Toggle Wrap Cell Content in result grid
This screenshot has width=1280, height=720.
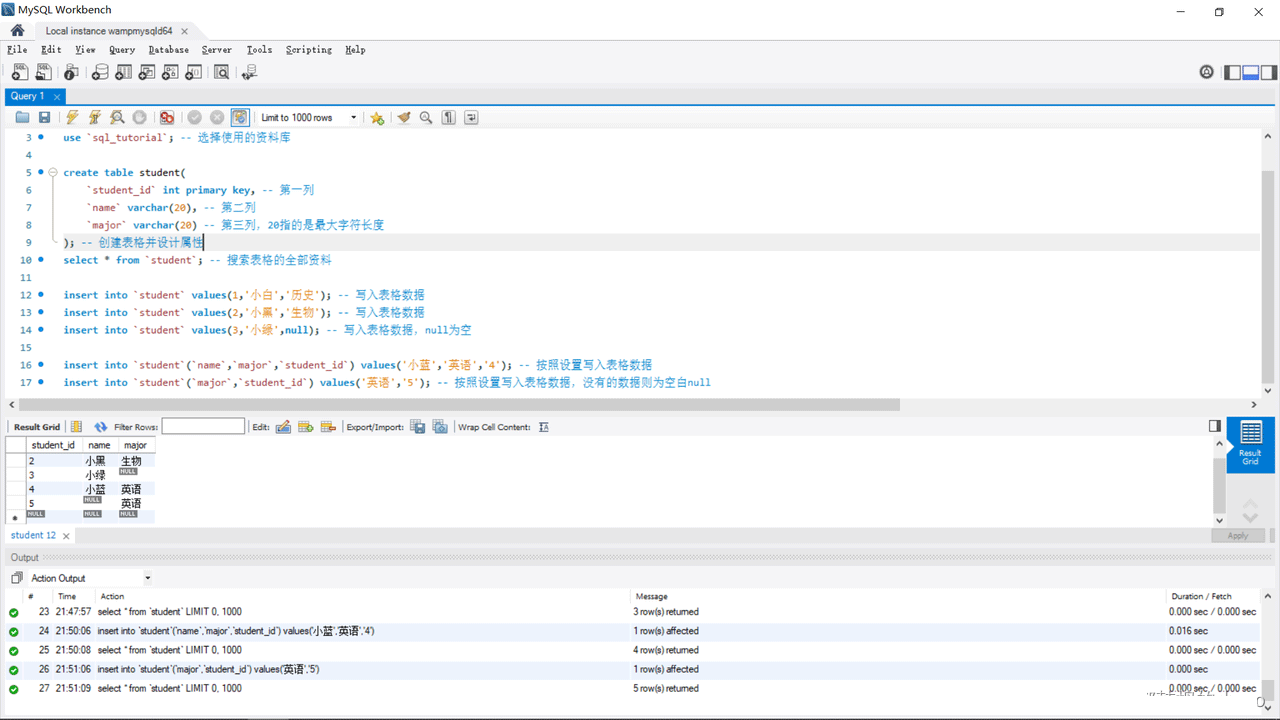tap(544, 426)
